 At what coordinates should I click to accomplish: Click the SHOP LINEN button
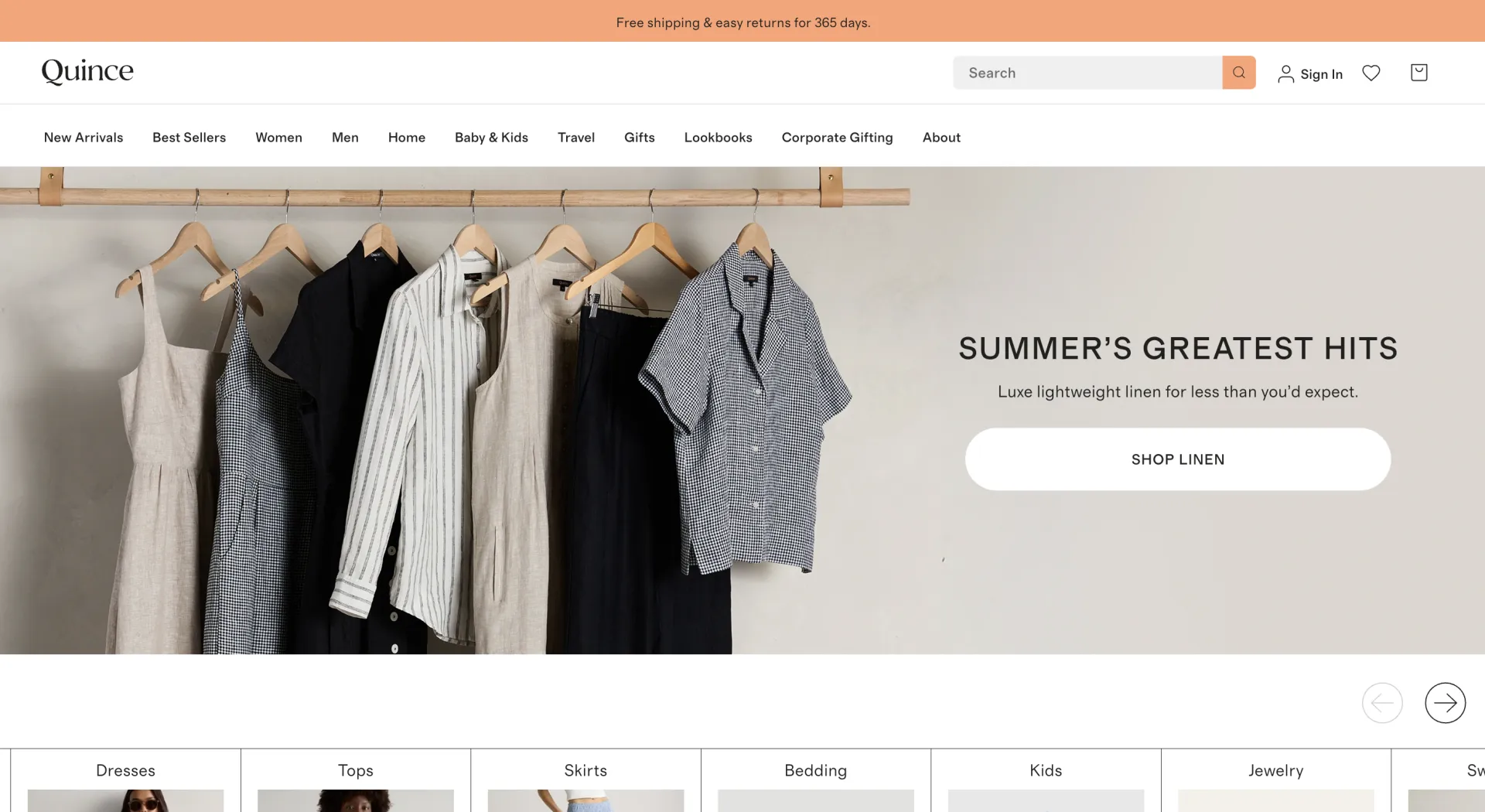pos(1177,459)
